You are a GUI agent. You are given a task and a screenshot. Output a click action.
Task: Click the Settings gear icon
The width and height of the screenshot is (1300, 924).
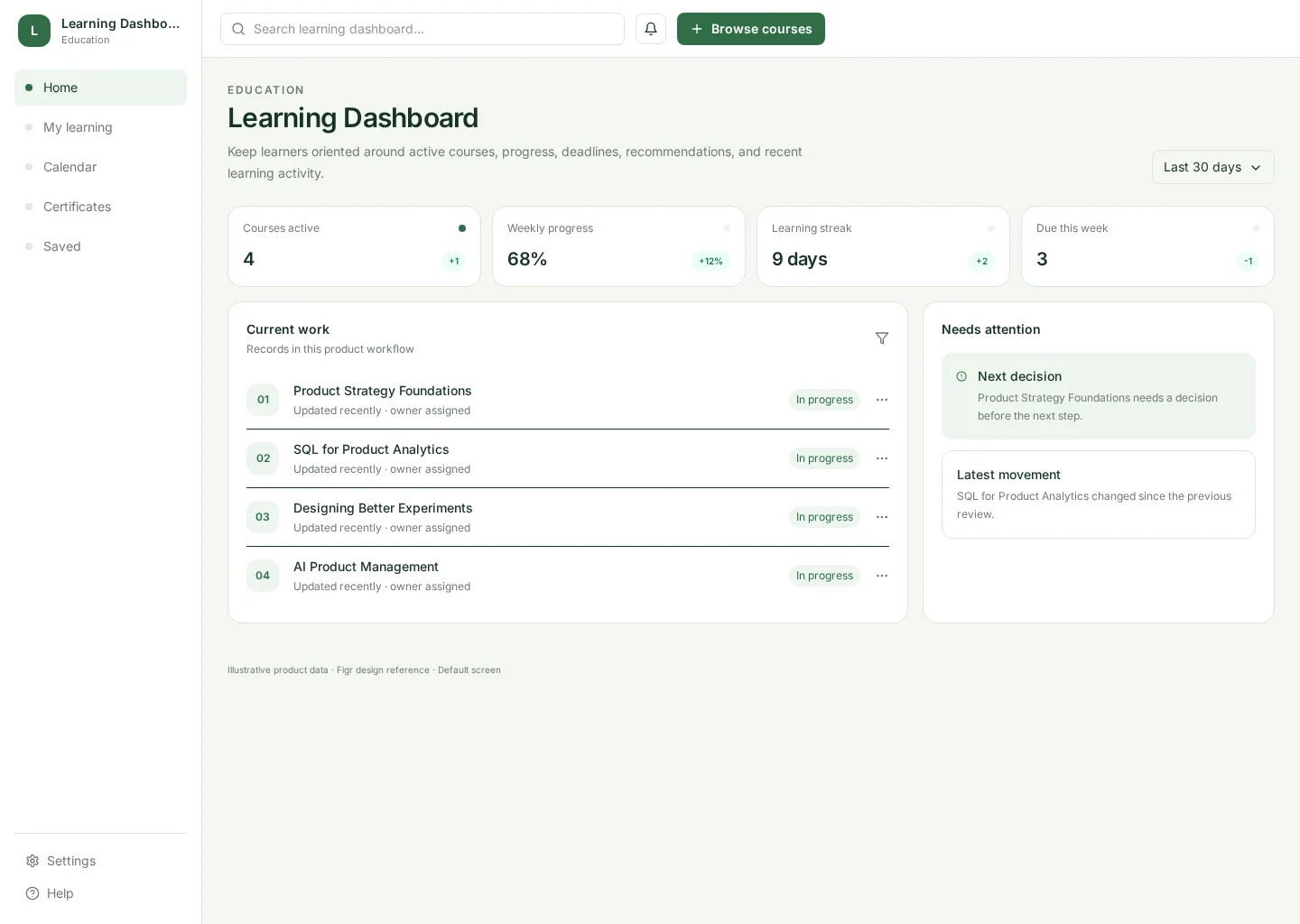point(32,861)
